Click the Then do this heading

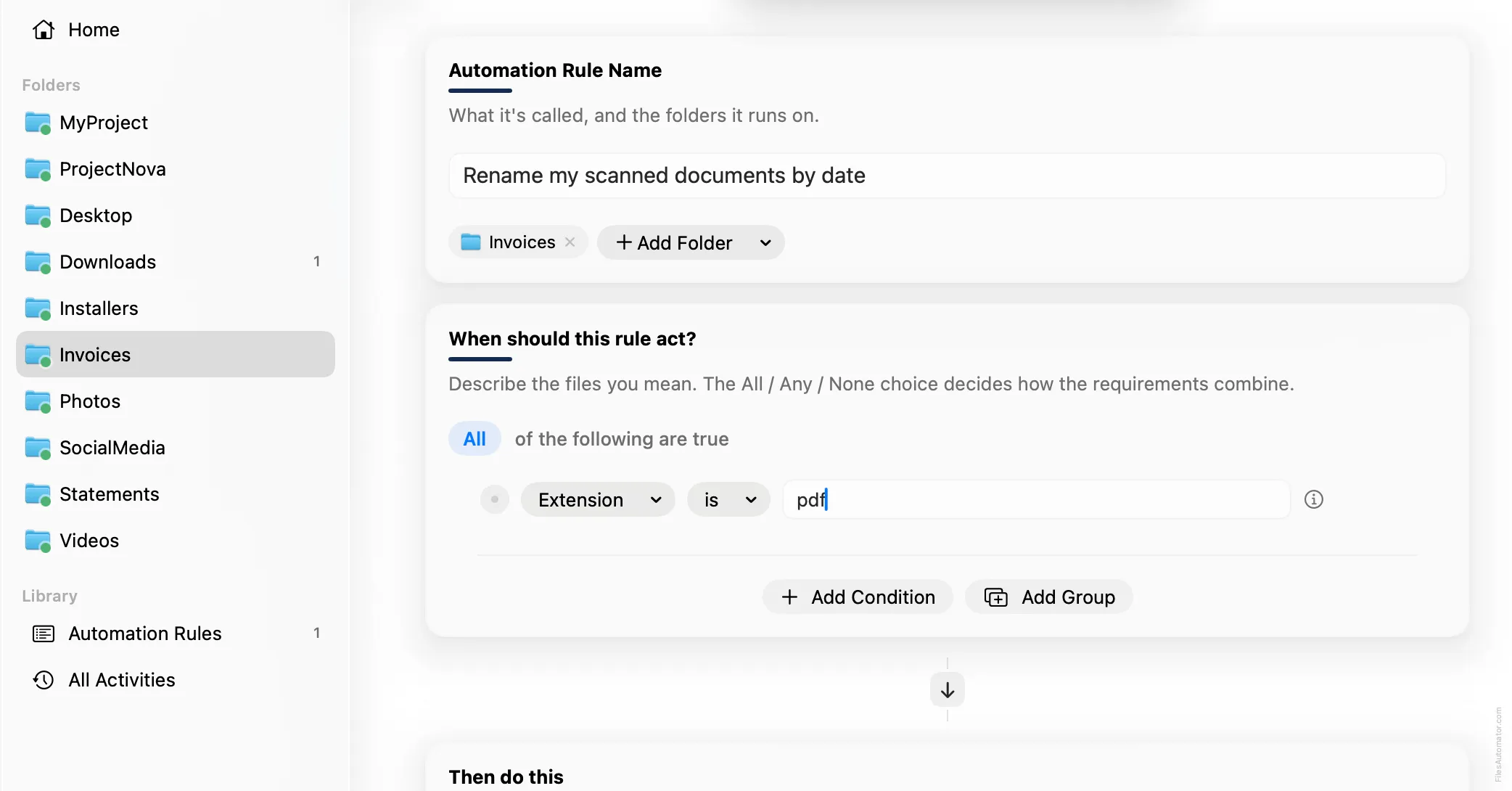click(506, 777)
